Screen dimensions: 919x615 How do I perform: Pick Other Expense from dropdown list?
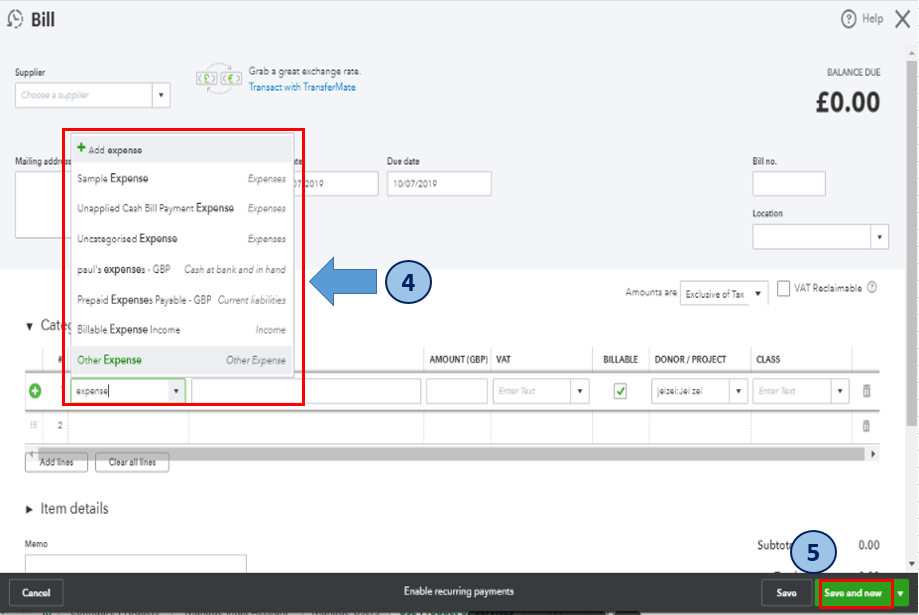pos(182,360)
